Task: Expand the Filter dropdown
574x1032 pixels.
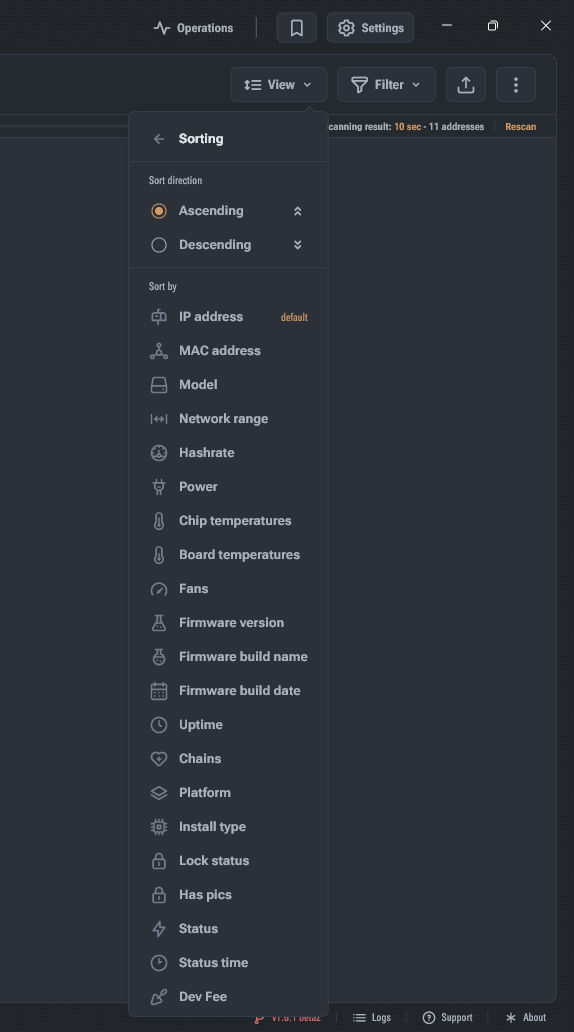Action: point(386,84)
